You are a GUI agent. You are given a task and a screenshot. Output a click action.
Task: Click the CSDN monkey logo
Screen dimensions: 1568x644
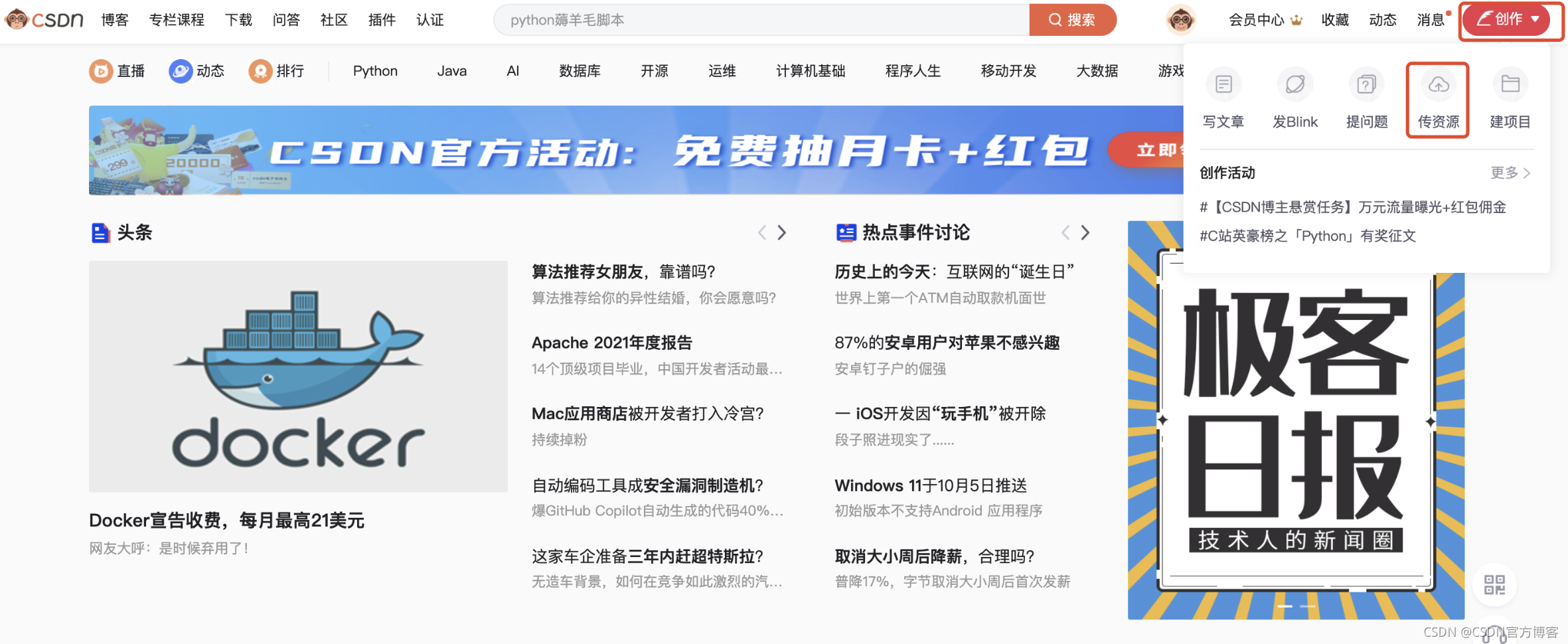44,20
